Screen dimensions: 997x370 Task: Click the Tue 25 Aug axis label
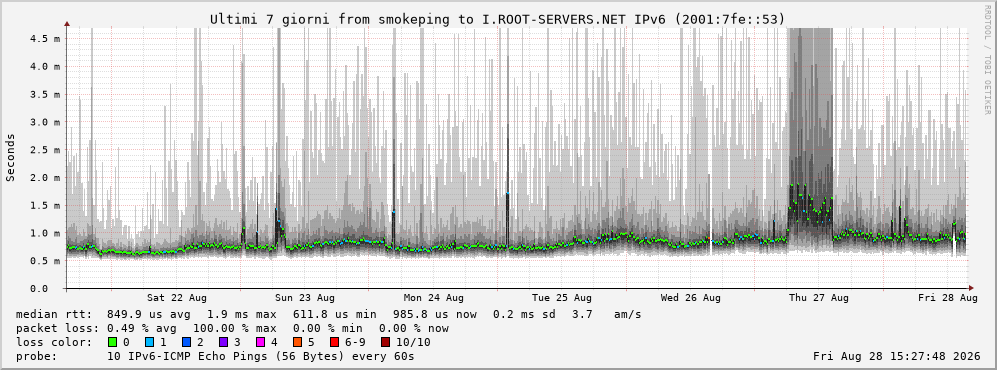point(562,298)
